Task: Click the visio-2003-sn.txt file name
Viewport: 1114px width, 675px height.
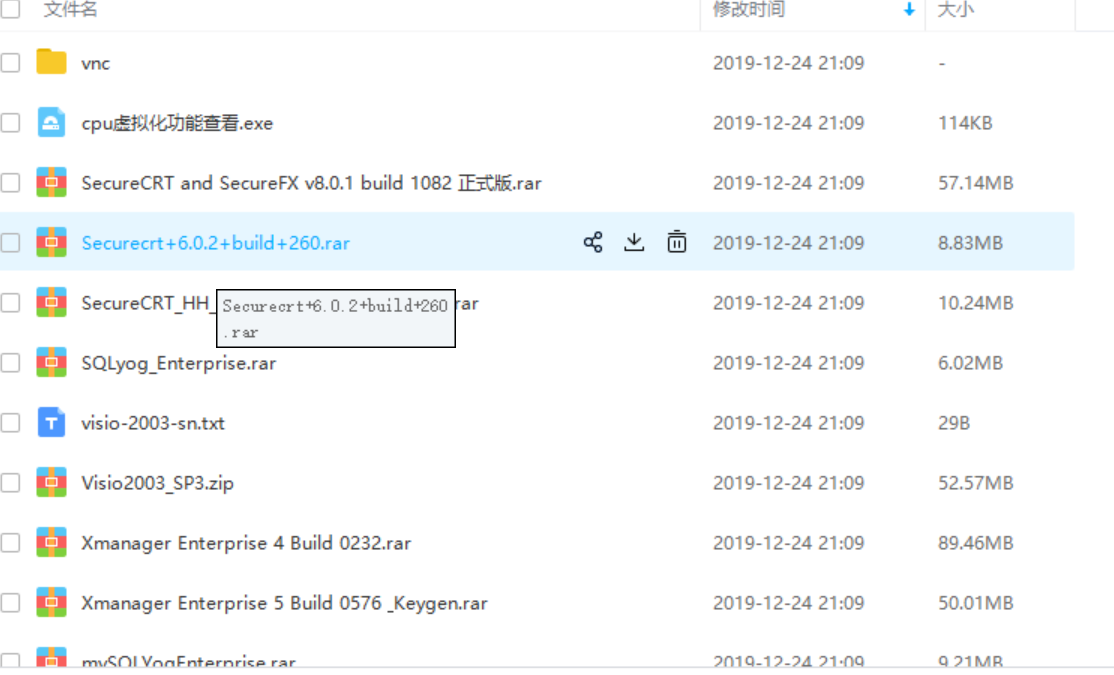Action: click(153, 423)
